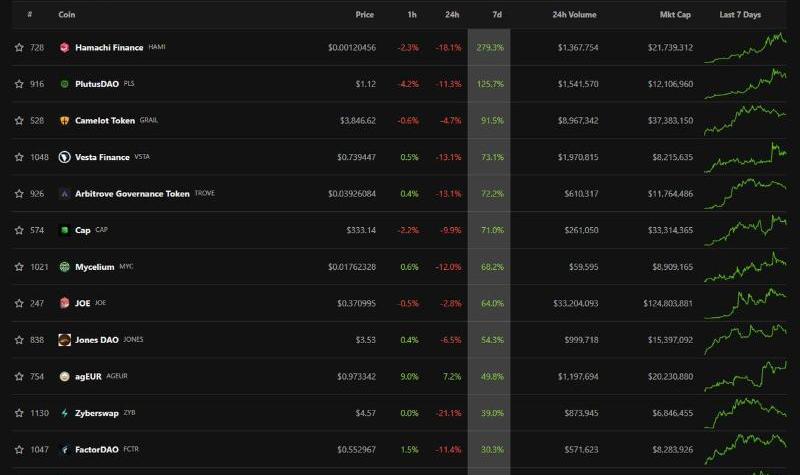Click the Jones DAO logo icon
The width and height of the screenshot is (800, 475).
tap(65, 340)
